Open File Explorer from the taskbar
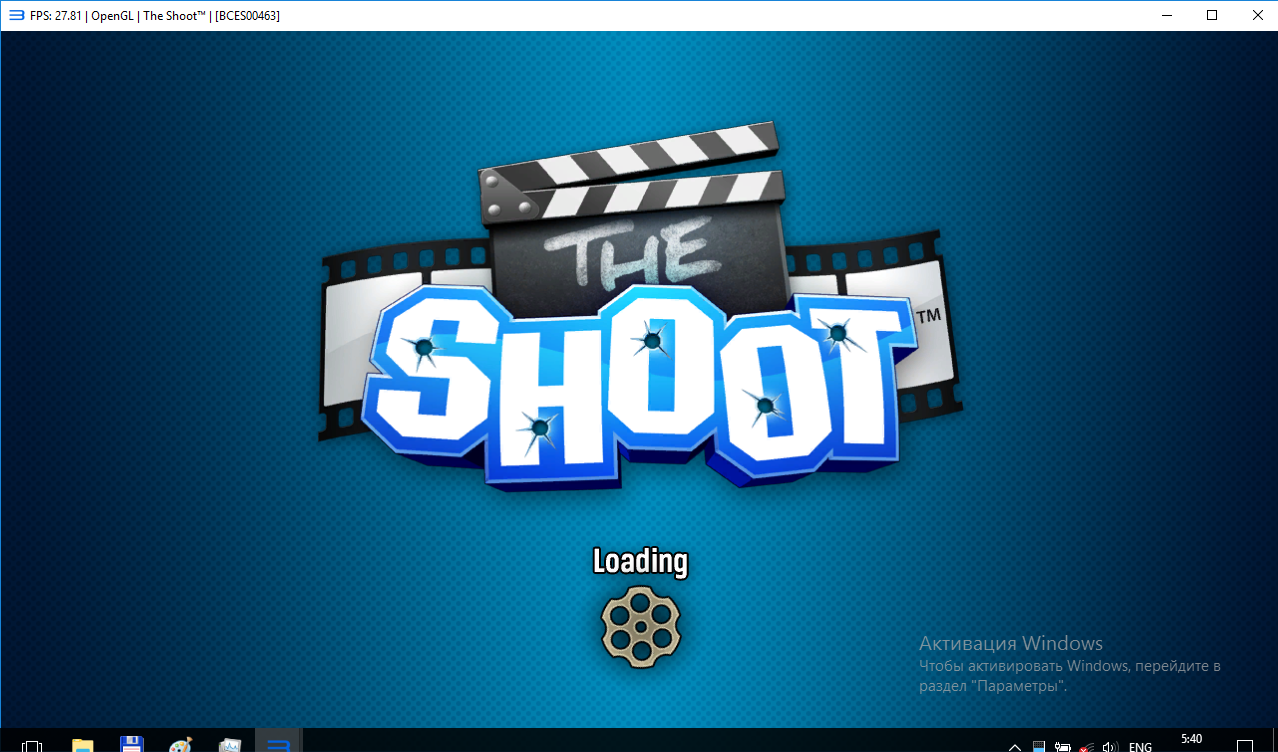Image resolution: width=1278 pixels, height=752 pixels. 82,745
